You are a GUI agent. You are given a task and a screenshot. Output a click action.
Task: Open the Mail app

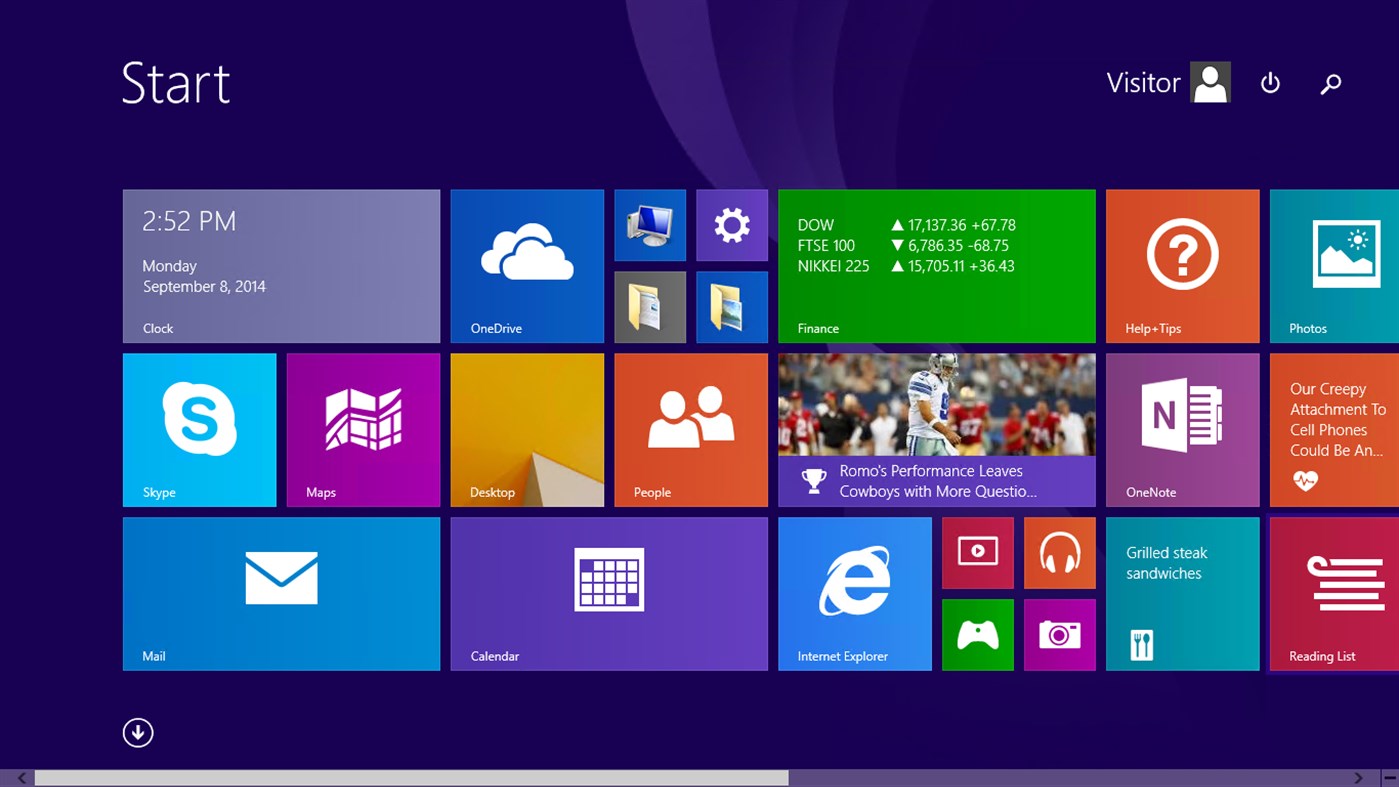tap(281, 593)
